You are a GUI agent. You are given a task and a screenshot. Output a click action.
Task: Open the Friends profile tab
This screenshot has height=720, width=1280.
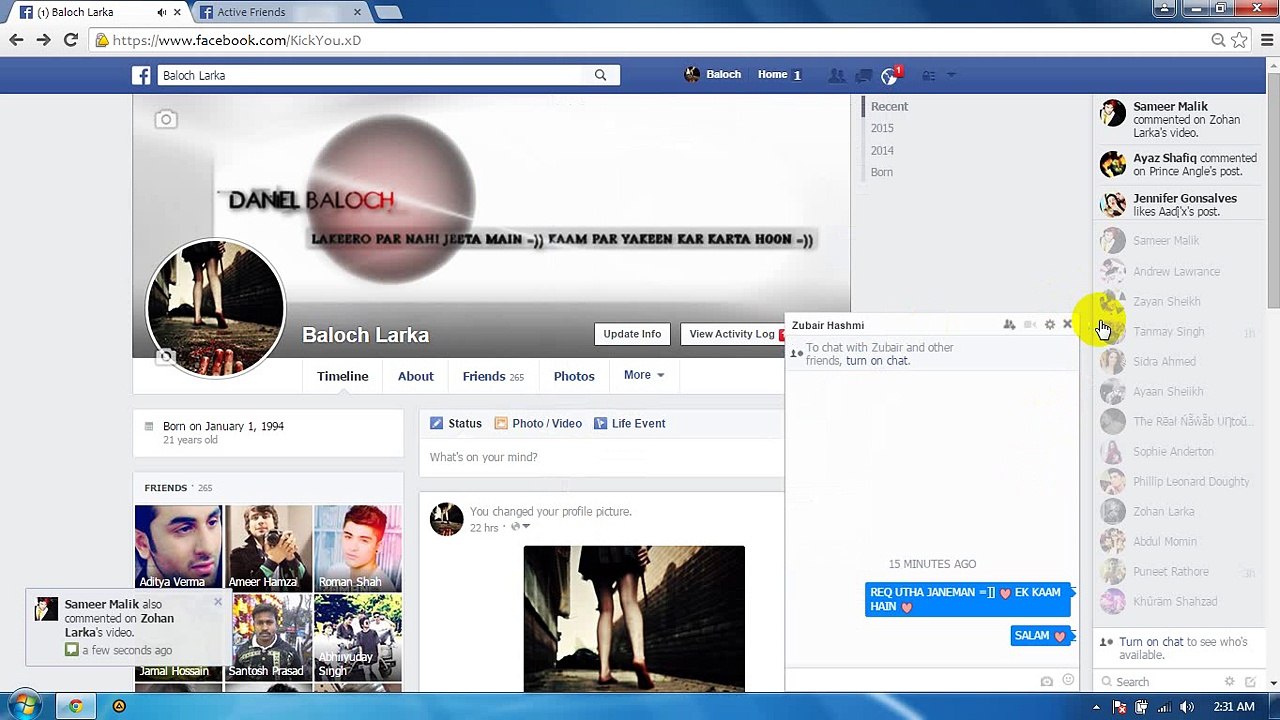point(493,376)
